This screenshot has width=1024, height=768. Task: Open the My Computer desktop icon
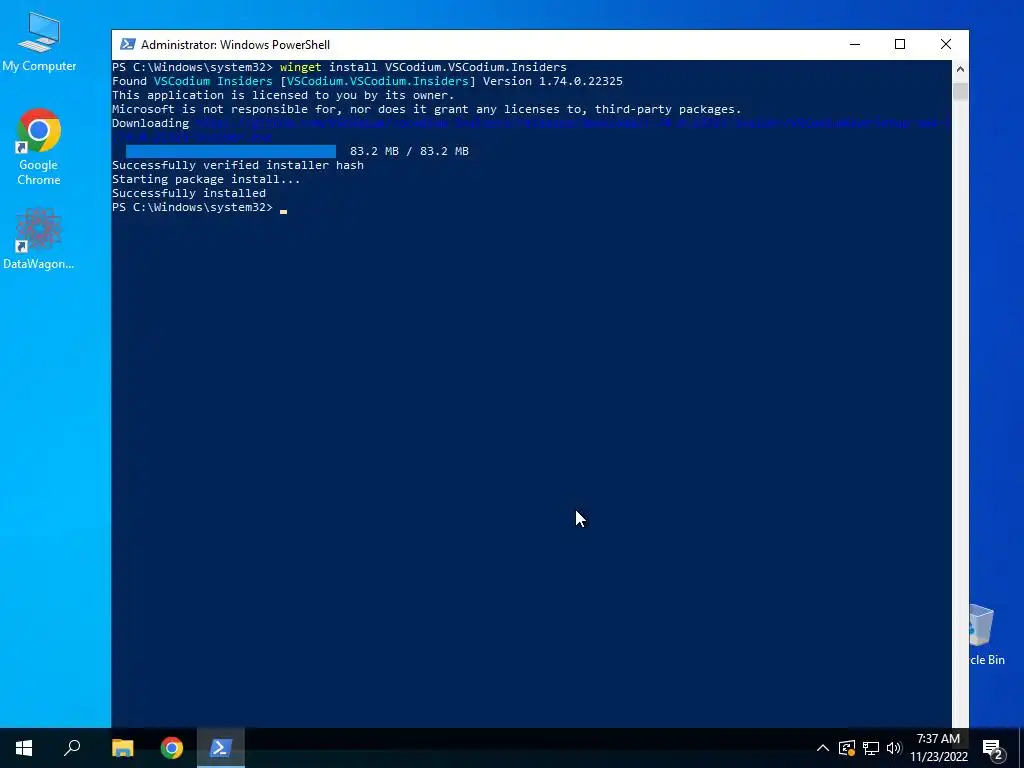tap(39, 42)
